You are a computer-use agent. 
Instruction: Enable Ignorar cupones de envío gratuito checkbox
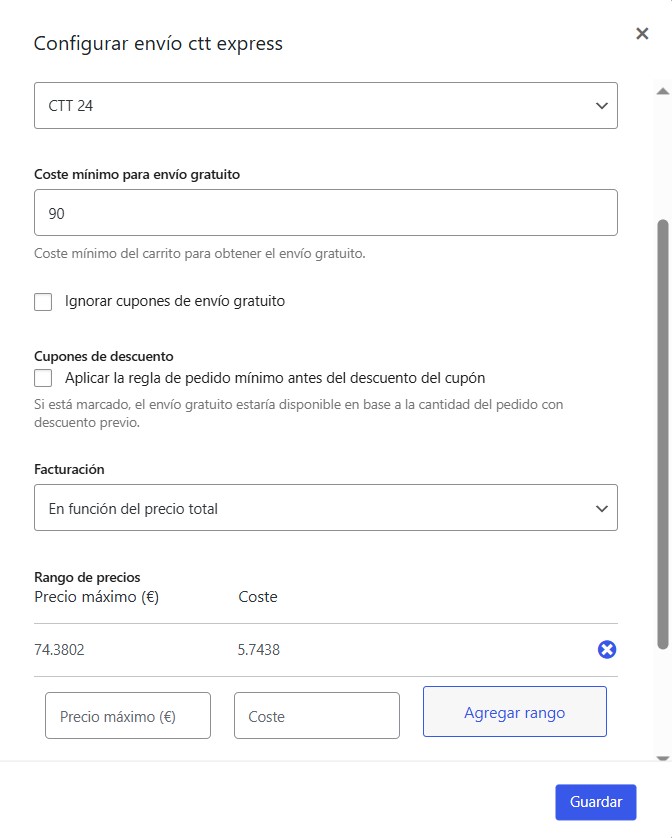tap(43, 301)
